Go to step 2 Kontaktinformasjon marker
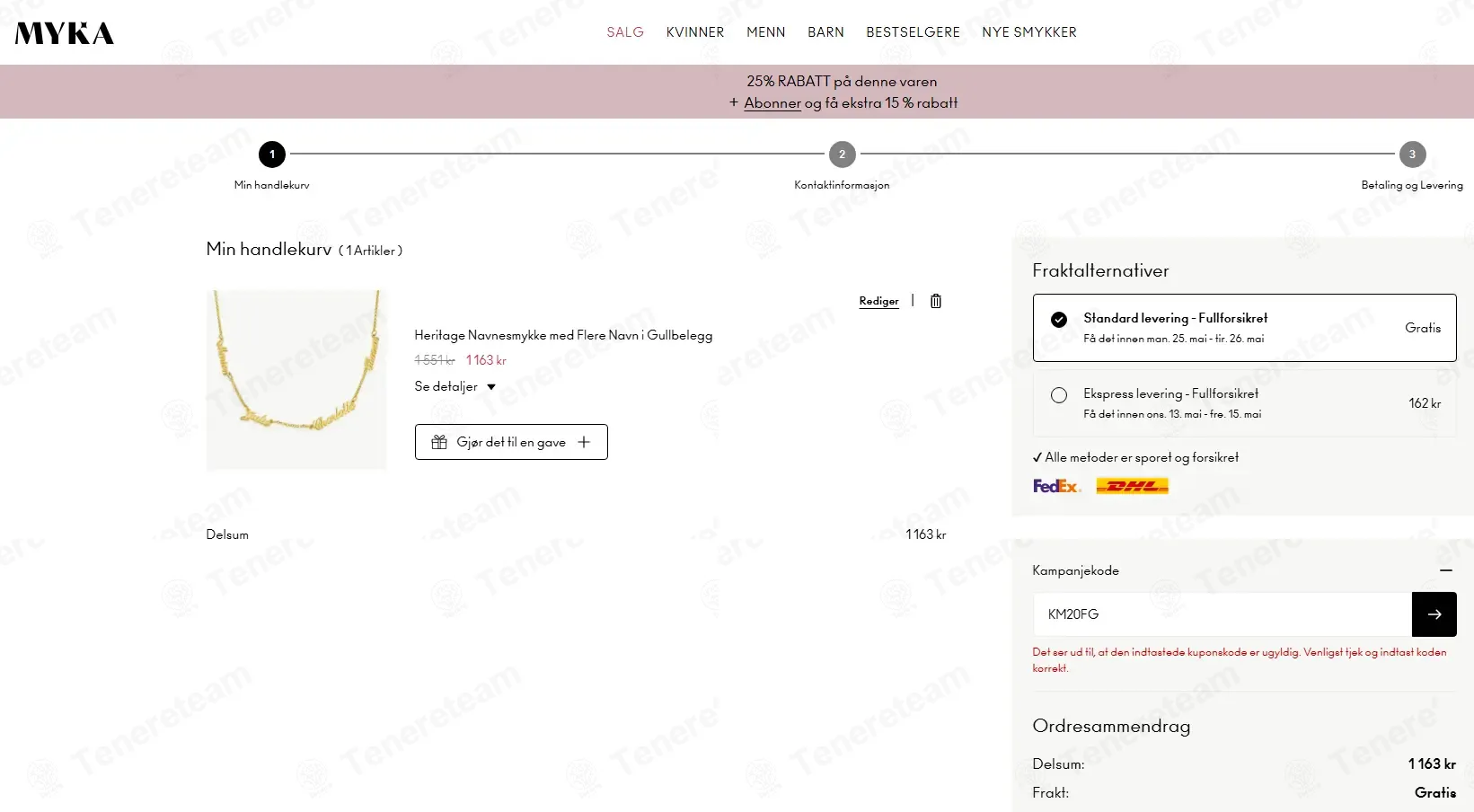This screenshot has height=812, width=1474. click(x=842, y=154)
